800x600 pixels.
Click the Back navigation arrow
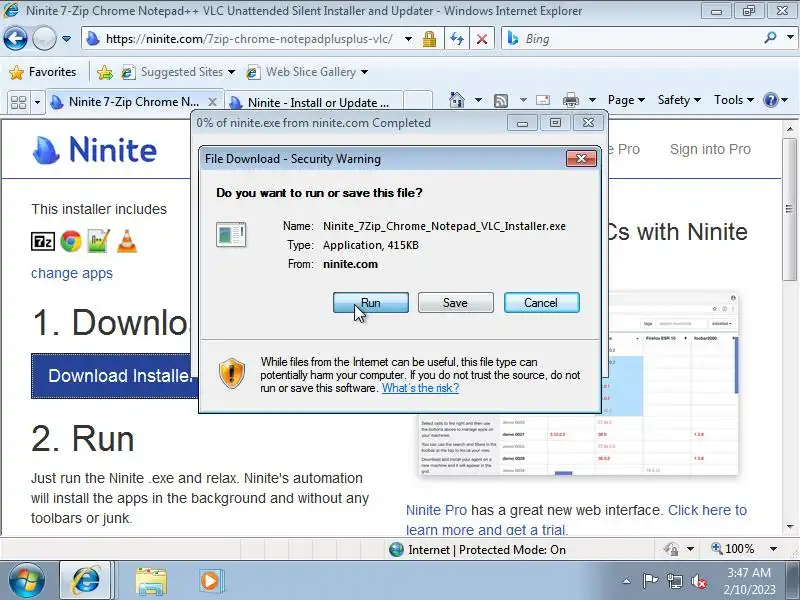tap(15, 38)
